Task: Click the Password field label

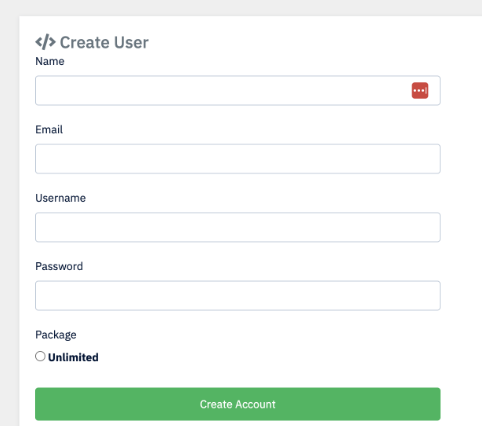Action: (59, 266)
